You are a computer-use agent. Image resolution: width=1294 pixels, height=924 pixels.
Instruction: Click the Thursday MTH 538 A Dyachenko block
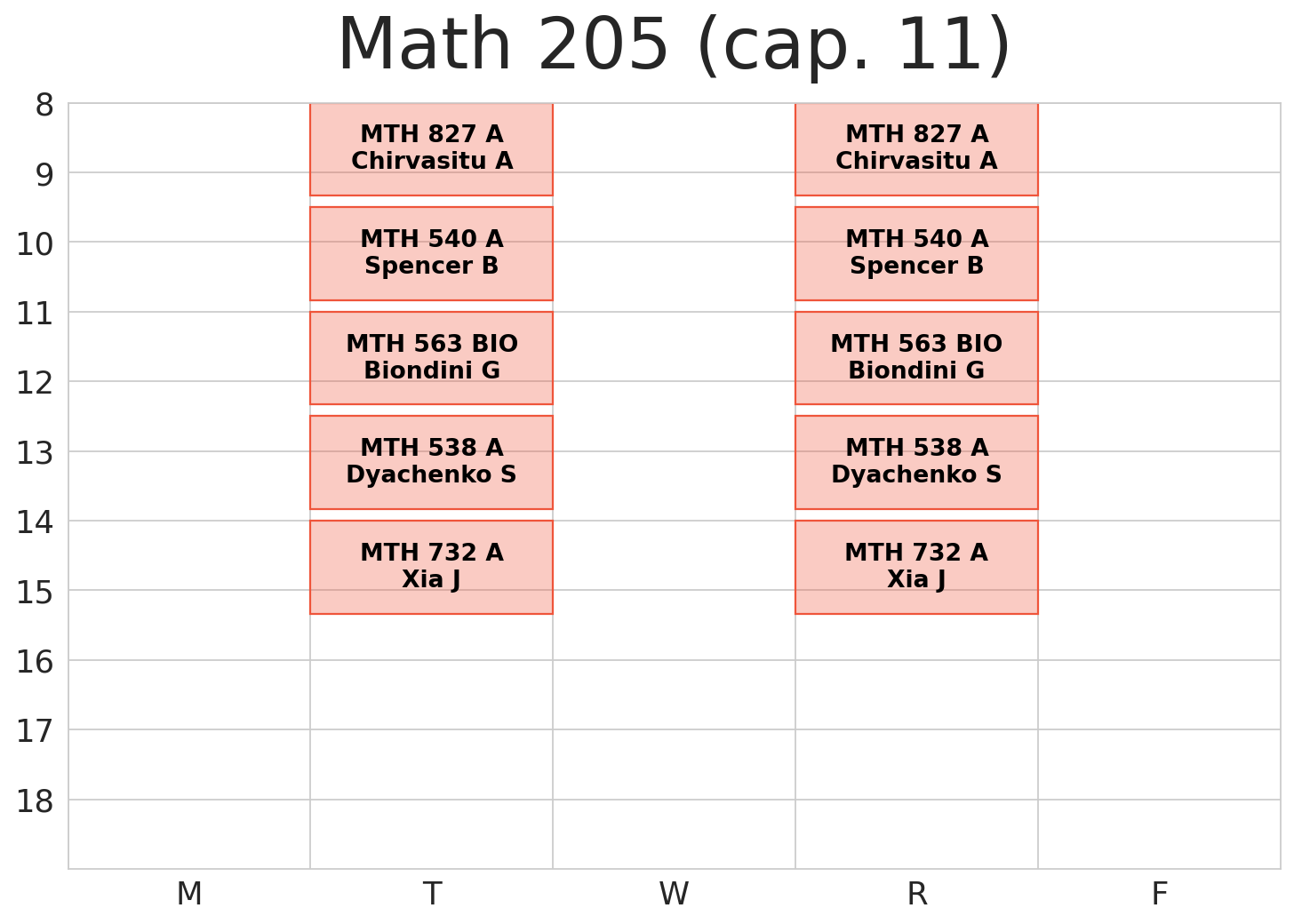pos(916,462)
